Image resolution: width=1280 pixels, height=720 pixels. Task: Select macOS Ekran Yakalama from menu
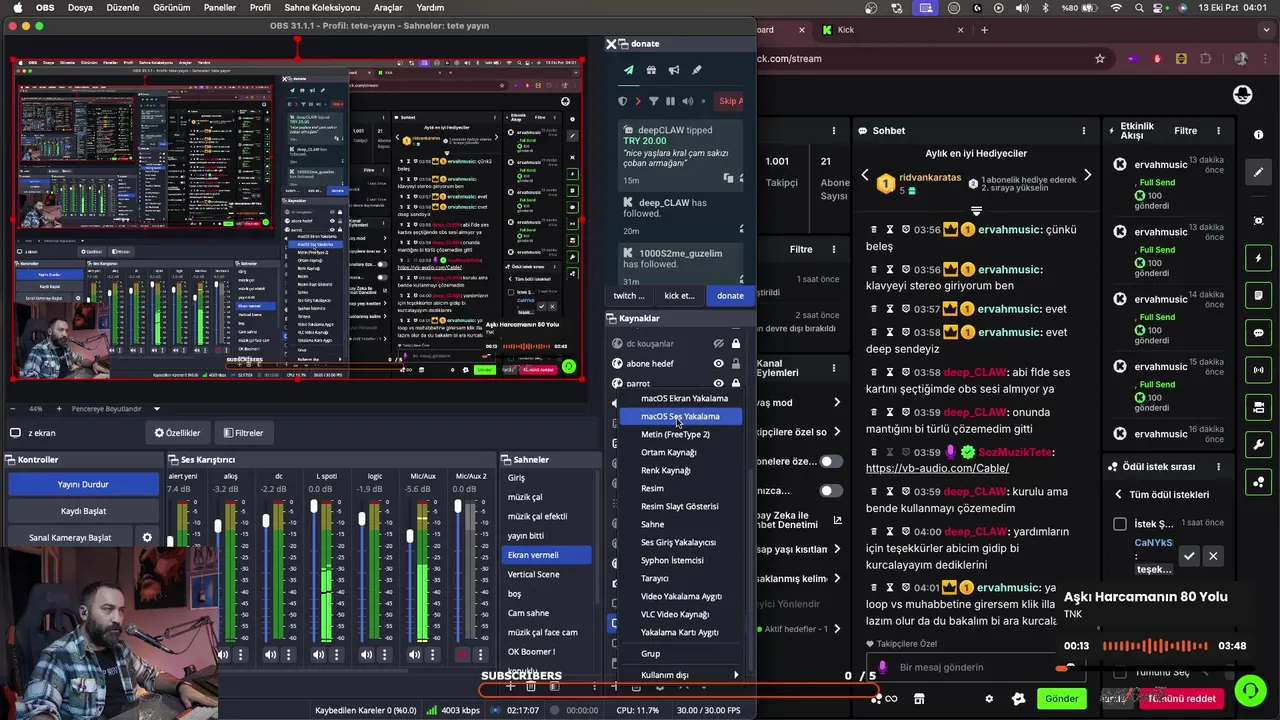(684, 398)
